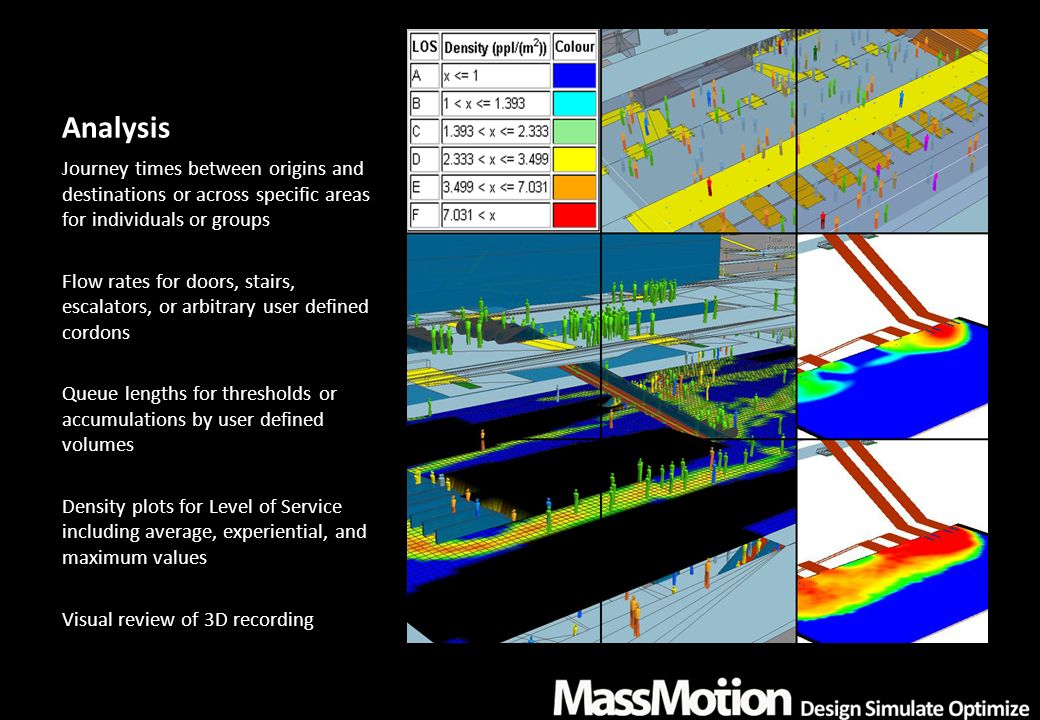Click the 'Density (ppl/(m2))' column header

pos(495,46)
